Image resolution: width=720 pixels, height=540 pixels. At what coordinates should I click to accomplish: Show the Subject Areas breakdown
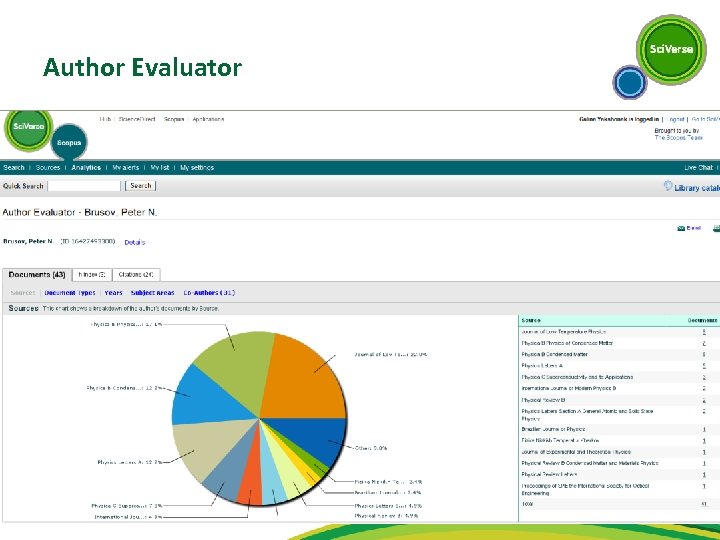[x=152, y=293]
